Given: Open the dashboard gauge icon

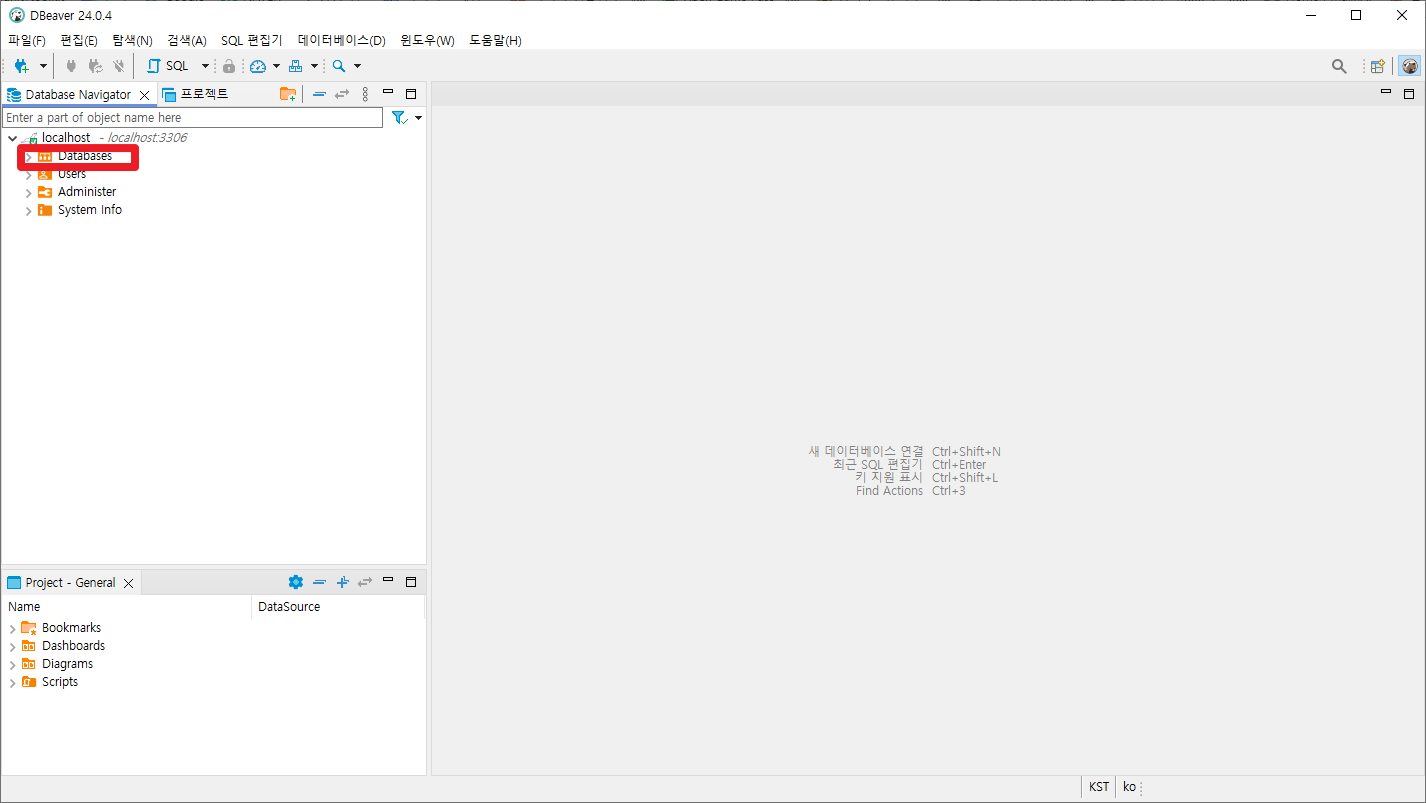Looking at the screenshot, I should tap(258, 66).
